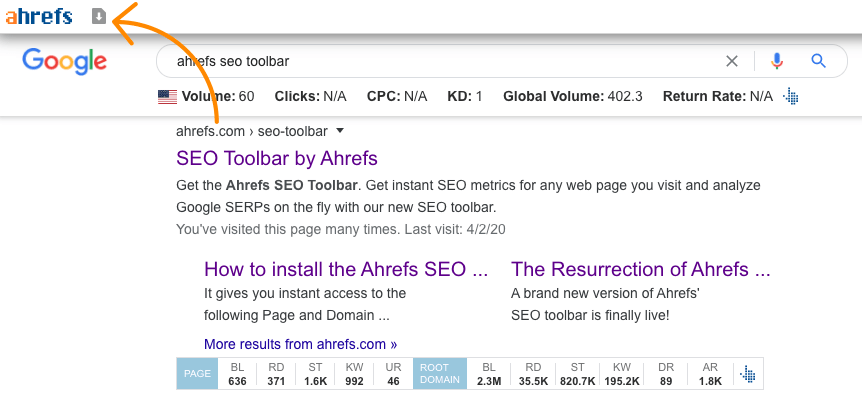Click the Ahrefs logo in toolbar

(x=39, y=16)
